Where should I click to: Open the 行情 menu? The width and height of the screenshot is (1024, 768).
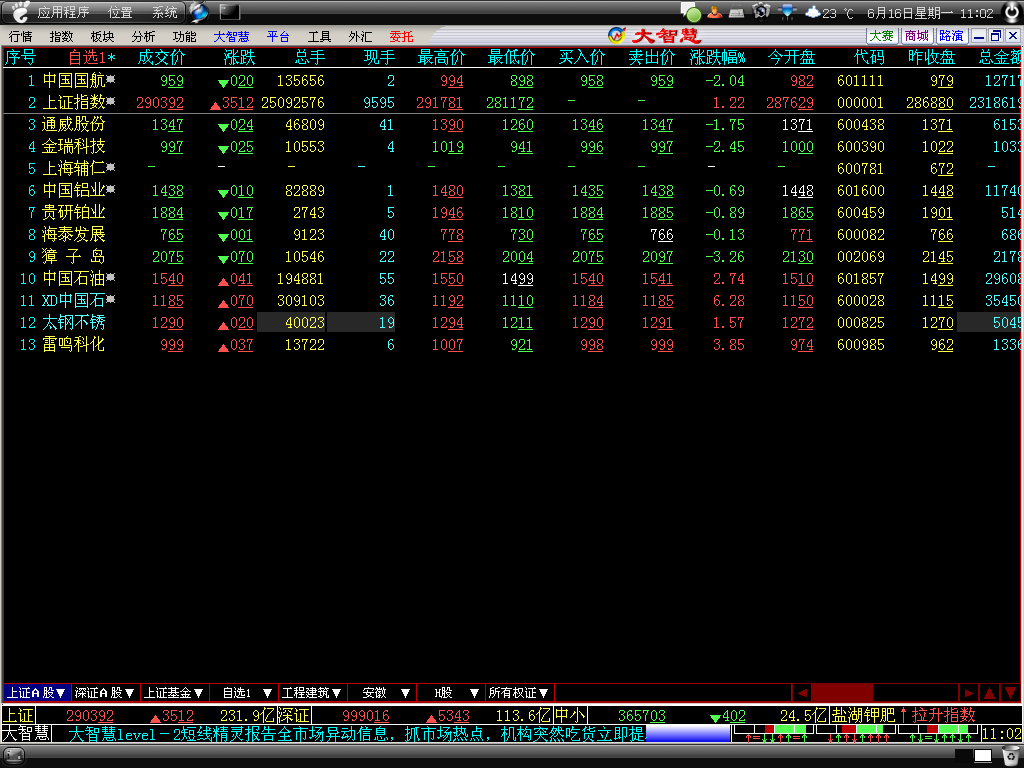[20, 37]
